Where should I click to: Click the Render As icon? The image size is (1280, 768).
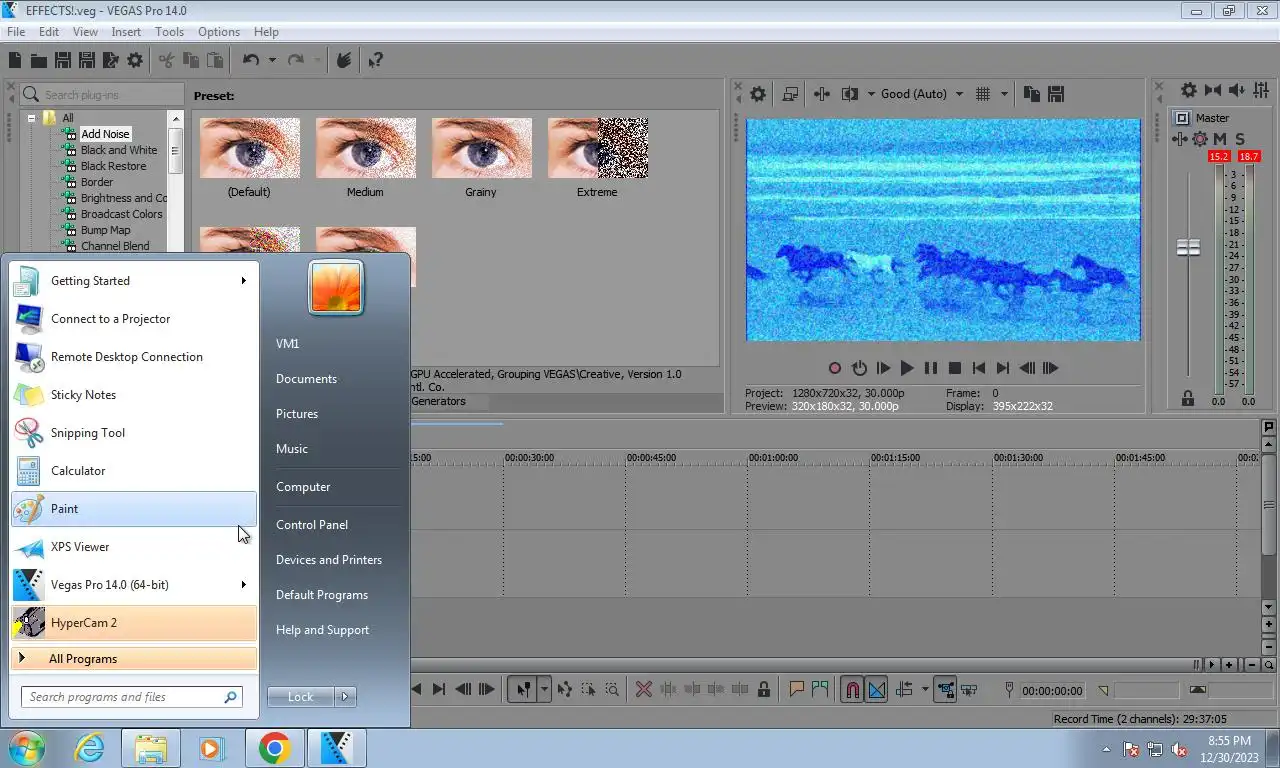coord(110,61)
